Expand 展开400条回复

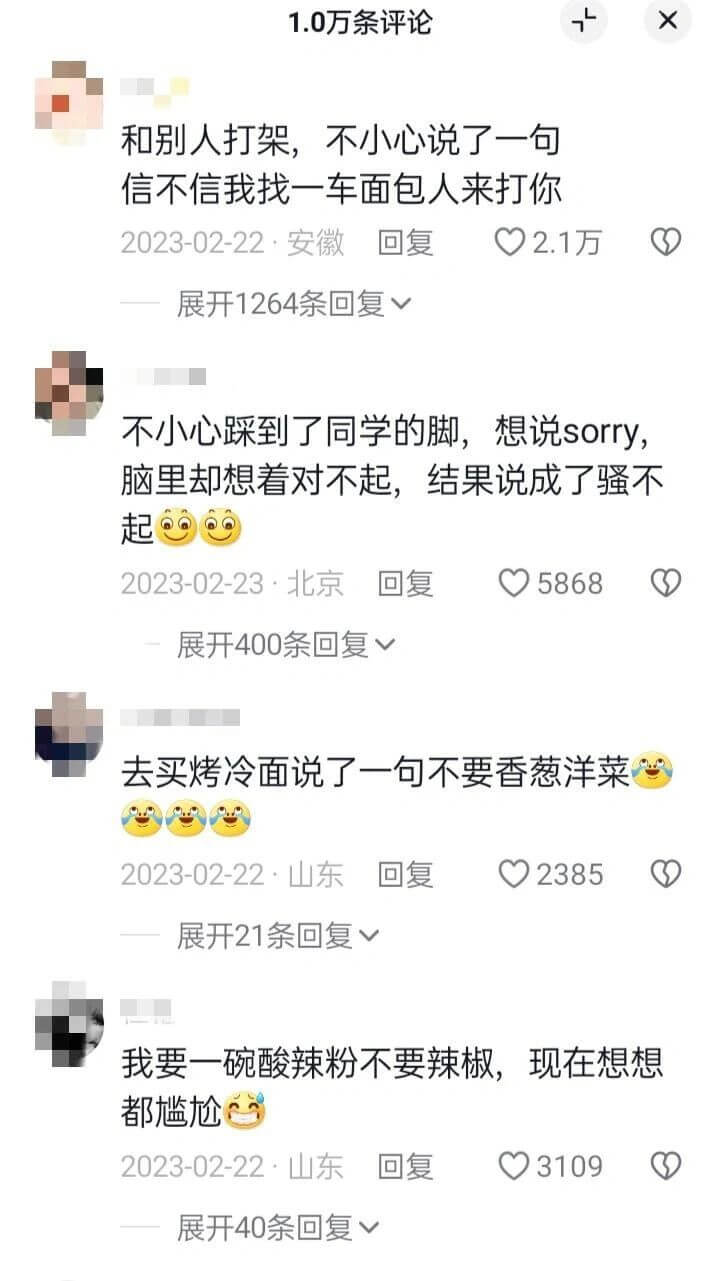point(286,645)
